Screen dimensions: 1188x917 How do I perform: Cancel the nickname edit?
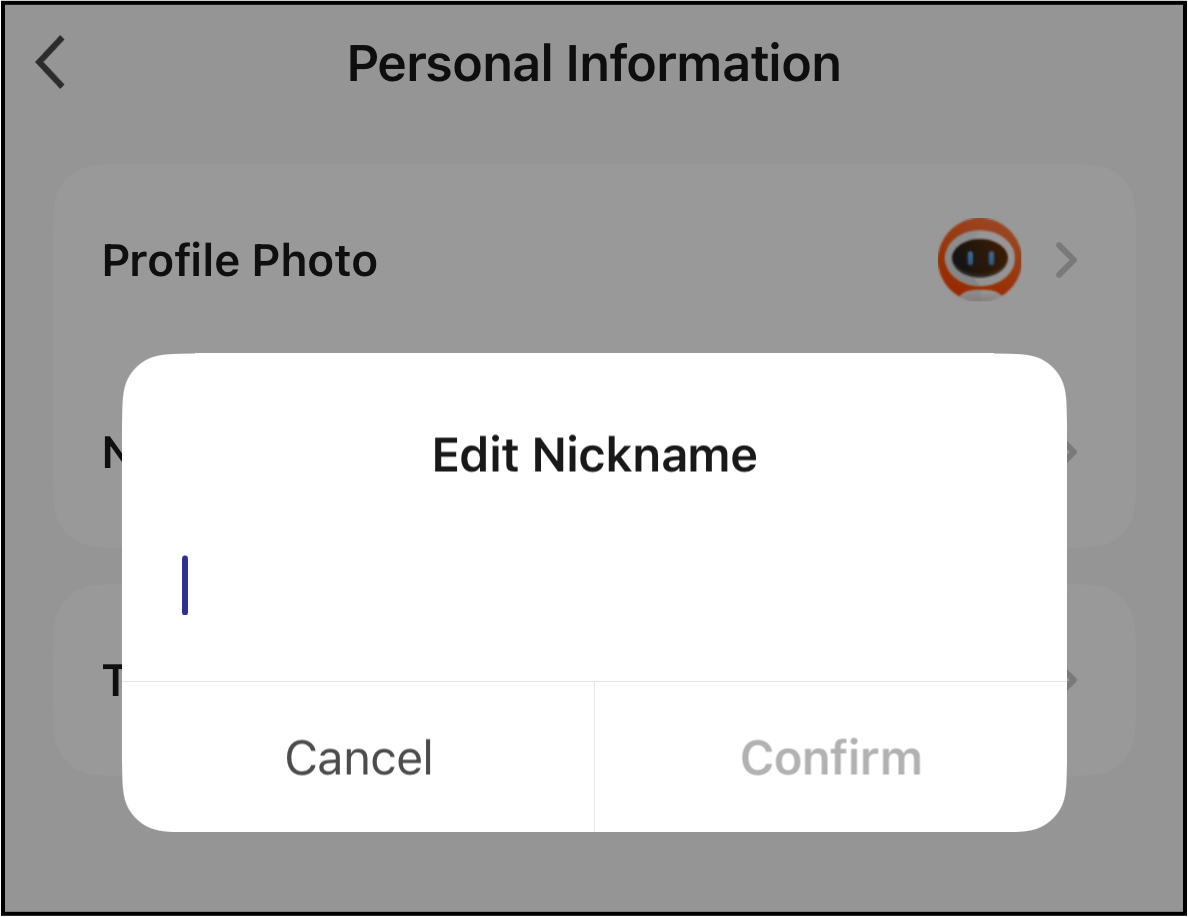pyautogui.click(x=358, y=757)
